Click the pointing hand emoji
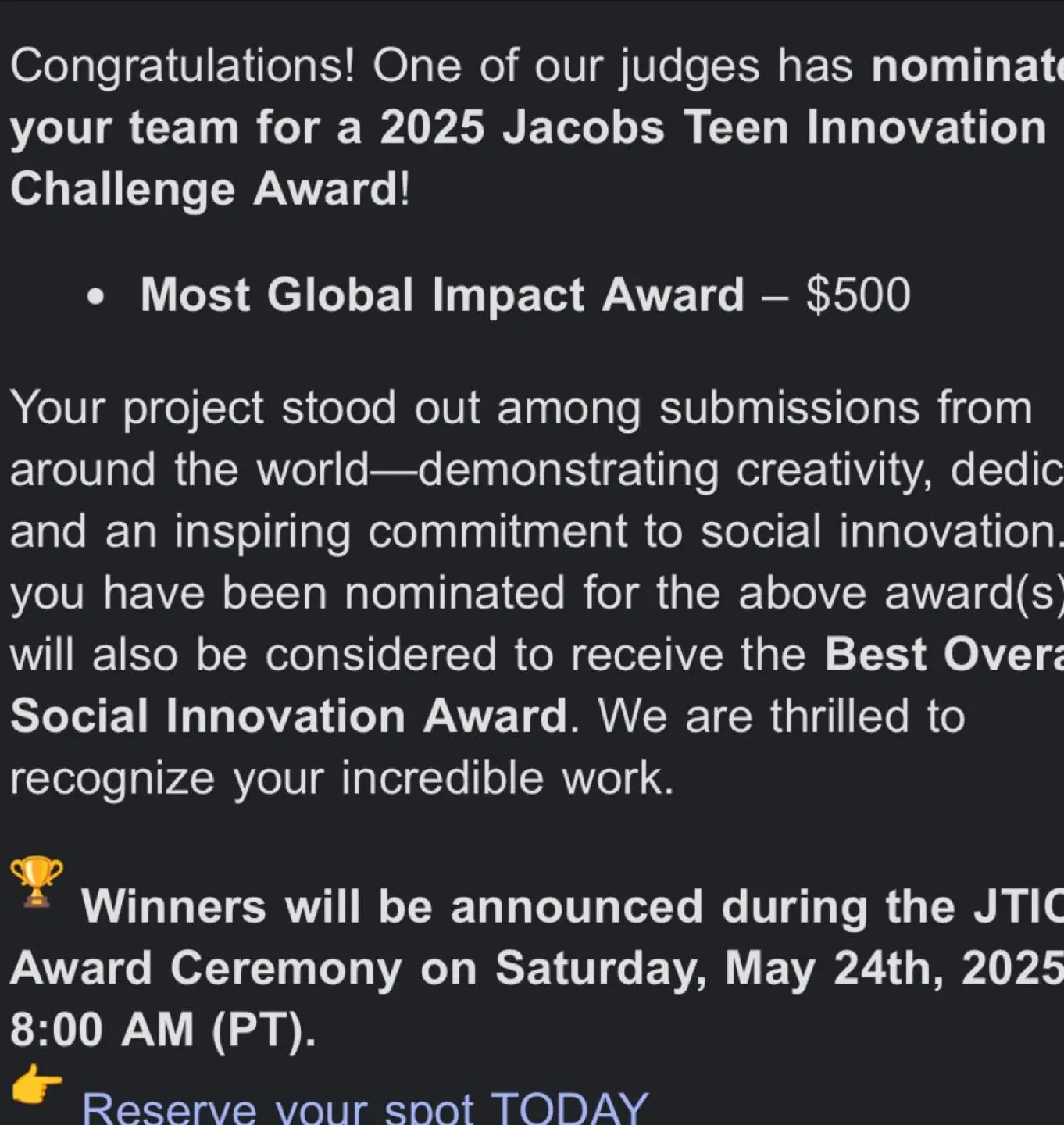 coord(37,1084)
